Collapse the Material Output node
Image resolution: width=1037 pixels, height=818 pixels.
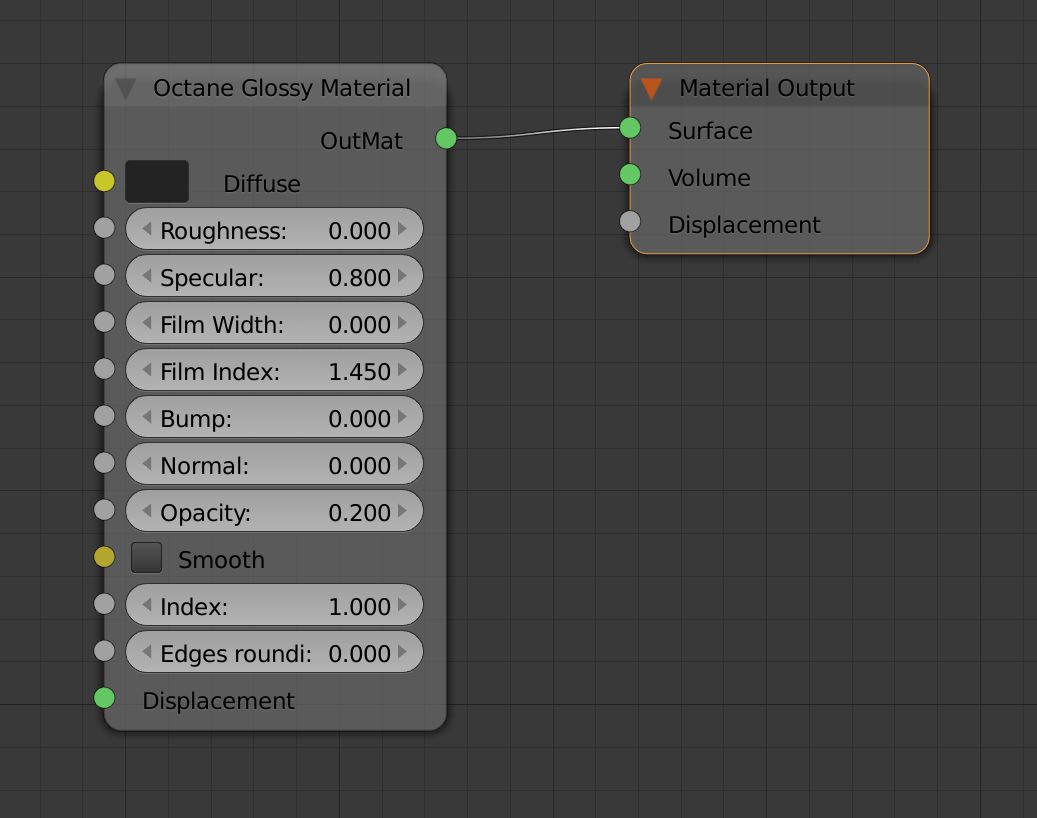pos(651,88)
